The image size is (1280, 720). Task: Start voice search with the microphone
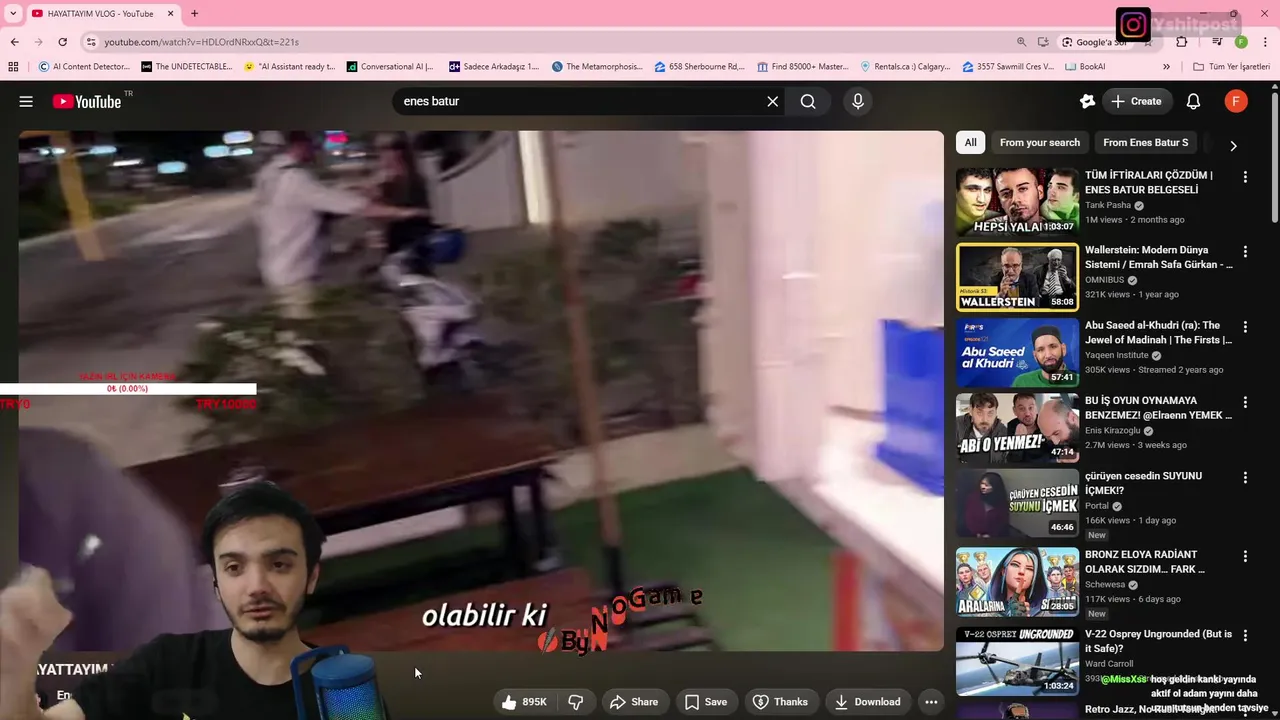tap(857, 101)
